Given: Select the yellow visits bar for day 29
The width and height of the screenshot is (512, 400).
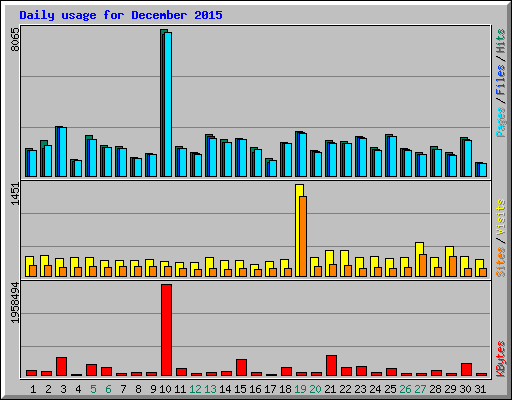Looking at the screenshot, I should point(449,261).
